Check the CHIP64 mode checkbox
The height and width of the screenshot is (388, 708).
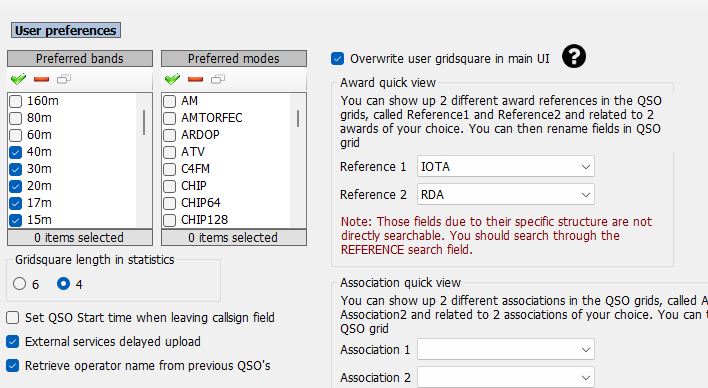[x=170, y=203]
